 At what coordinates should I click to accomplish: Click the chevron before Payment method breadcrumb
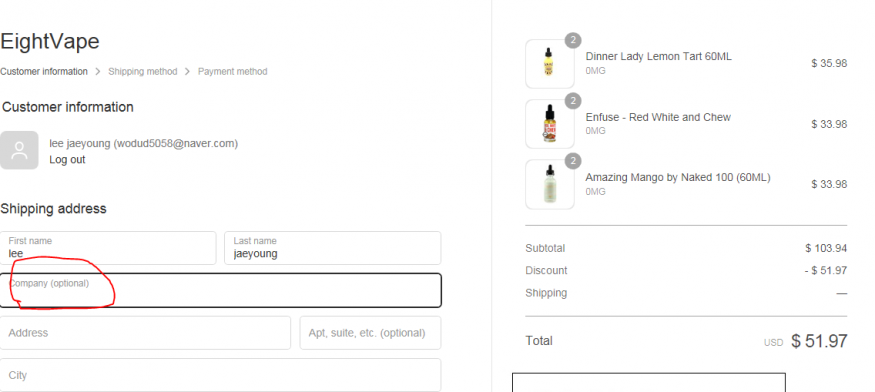188,71
